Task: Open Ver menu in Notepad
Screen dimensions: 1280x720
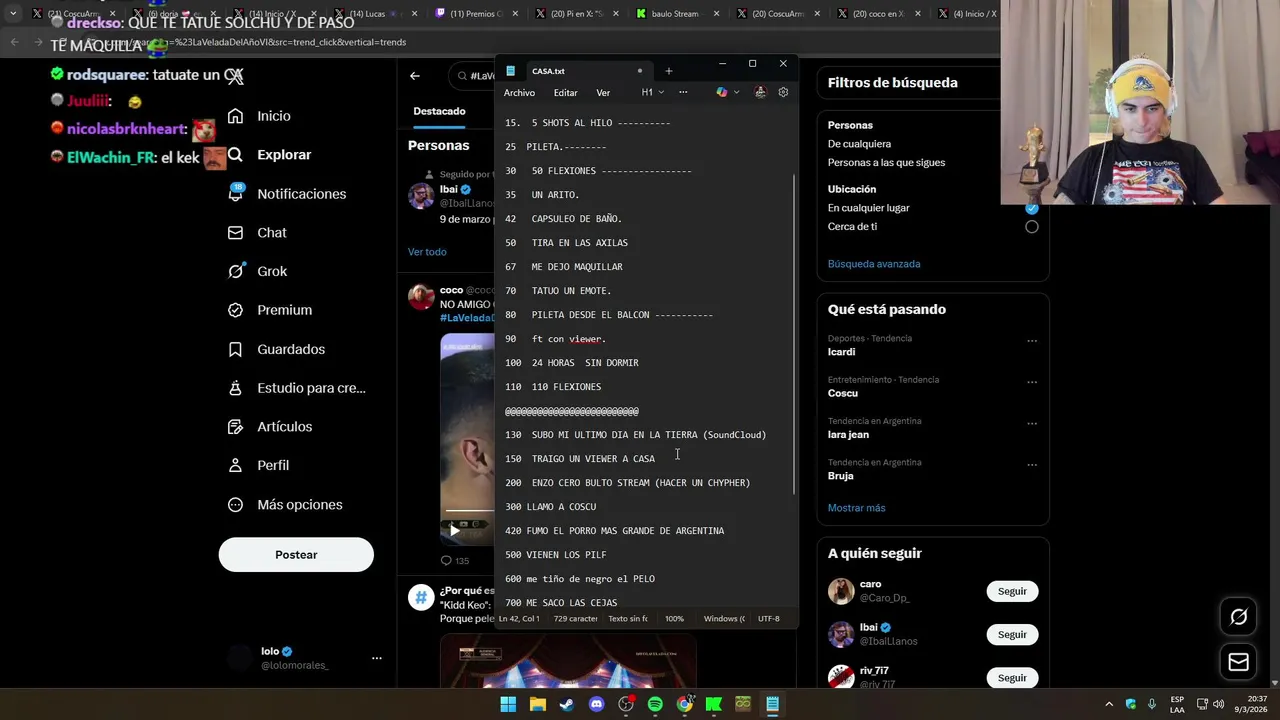Action: (603, 92)
